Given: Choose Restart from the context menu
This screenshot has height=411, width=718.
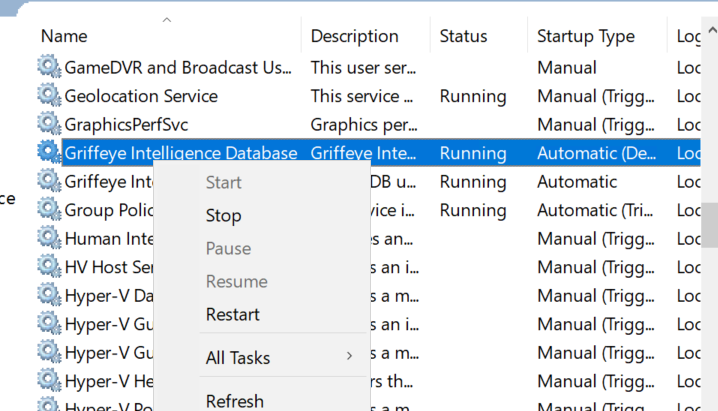Looking at the screenshot, I should point(232,314).
